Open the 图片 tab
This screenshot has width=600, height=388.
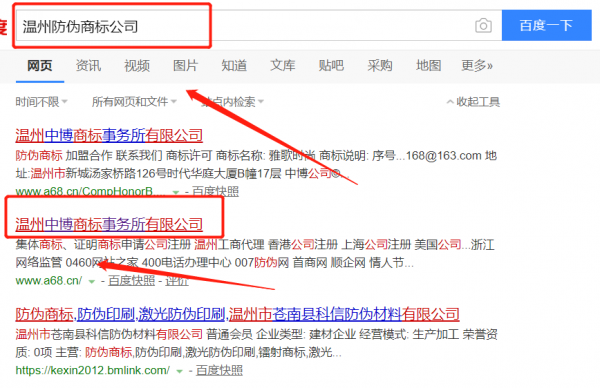coord(186,65)
